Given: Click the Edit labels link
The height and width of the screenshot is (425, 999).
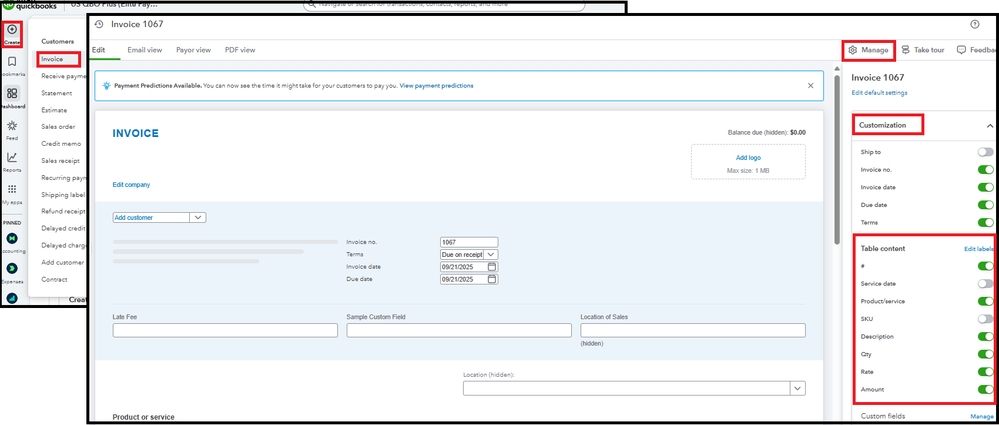Looking at the screenshot, I should coord(979,249).
